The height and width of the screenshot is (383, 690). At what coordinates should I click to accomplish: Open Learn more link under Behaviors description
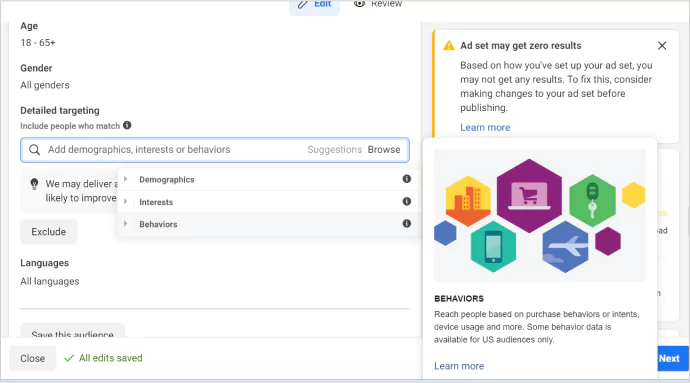click(x=459, y=366)
